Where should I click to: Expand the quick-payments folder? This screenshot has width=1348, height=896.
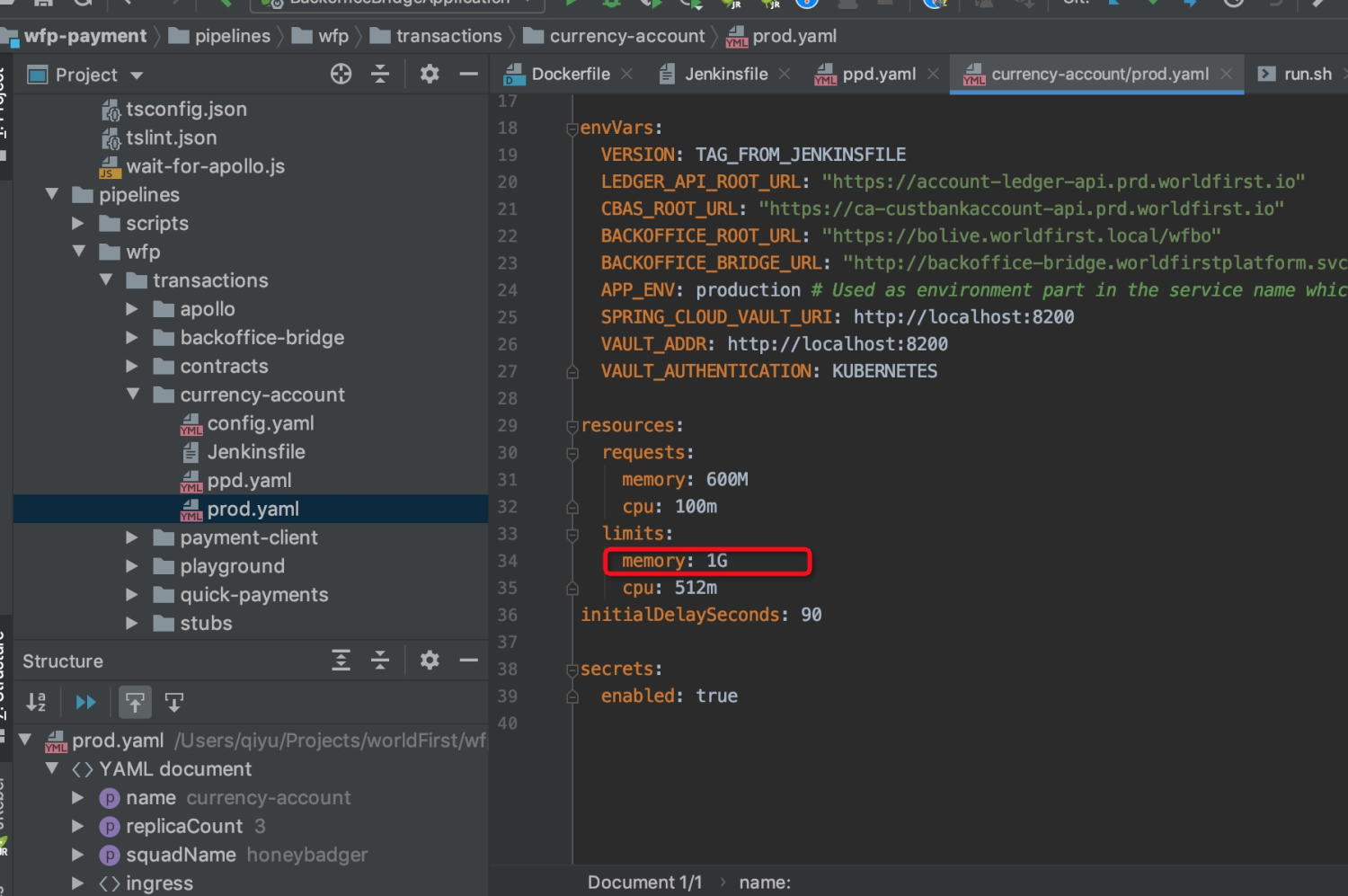tap(132, 594)
